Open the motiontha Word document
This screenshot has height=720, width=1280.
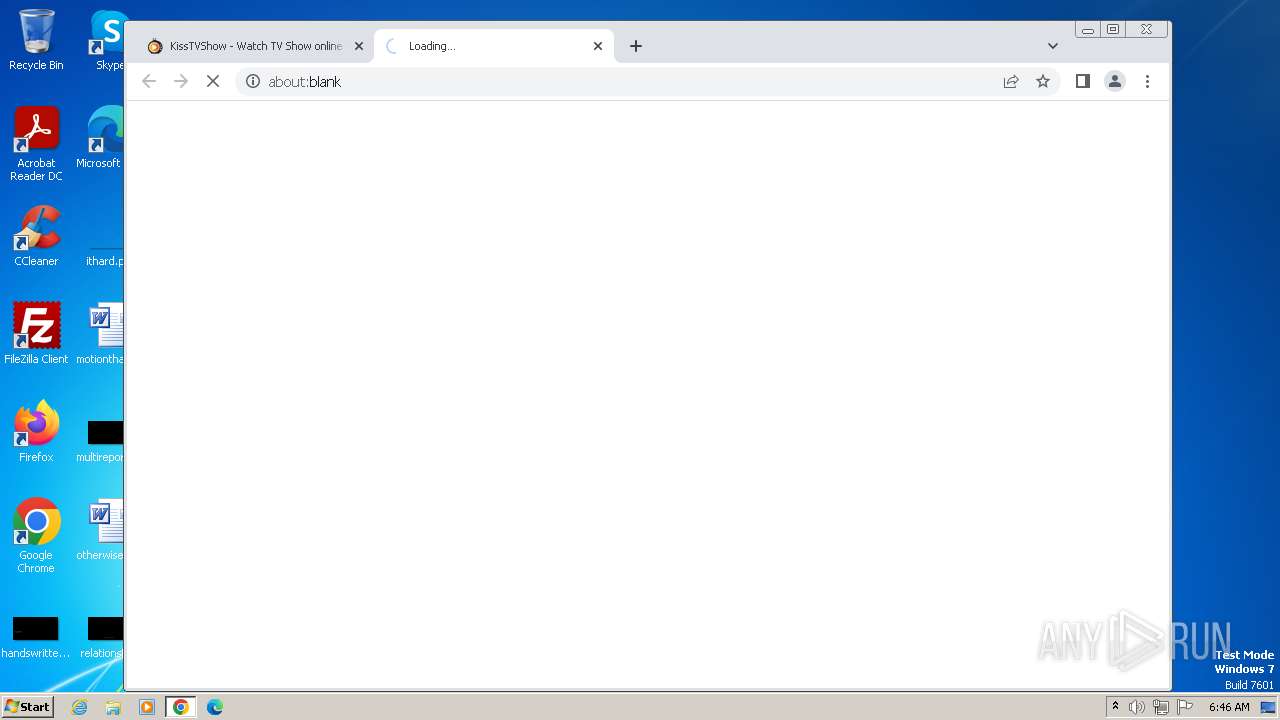coord(101,334)
